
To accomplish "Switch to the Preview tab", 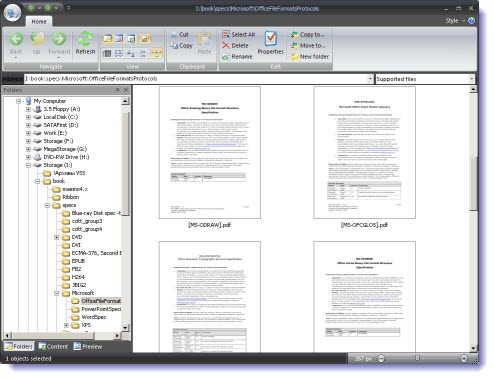I will [x=88, y=346].
